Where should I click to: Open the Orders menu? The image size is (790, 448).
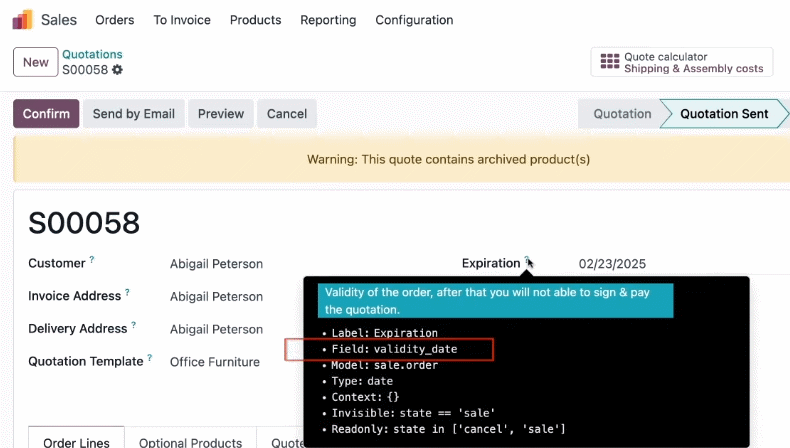pos(115,20)
